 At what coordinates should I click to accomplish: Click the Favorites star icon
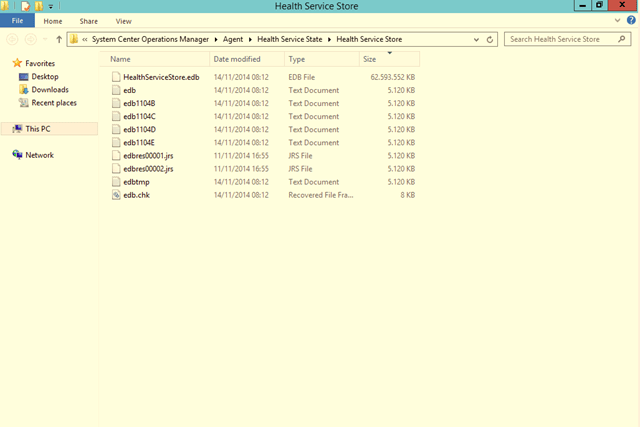point(17,63)
